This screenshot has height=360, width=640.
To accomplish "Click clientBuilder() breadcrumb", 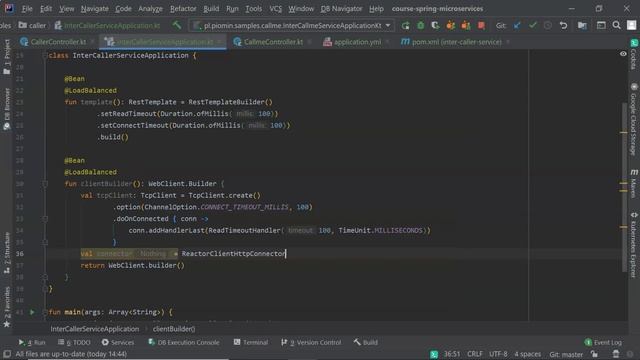I will coord(174,329).
